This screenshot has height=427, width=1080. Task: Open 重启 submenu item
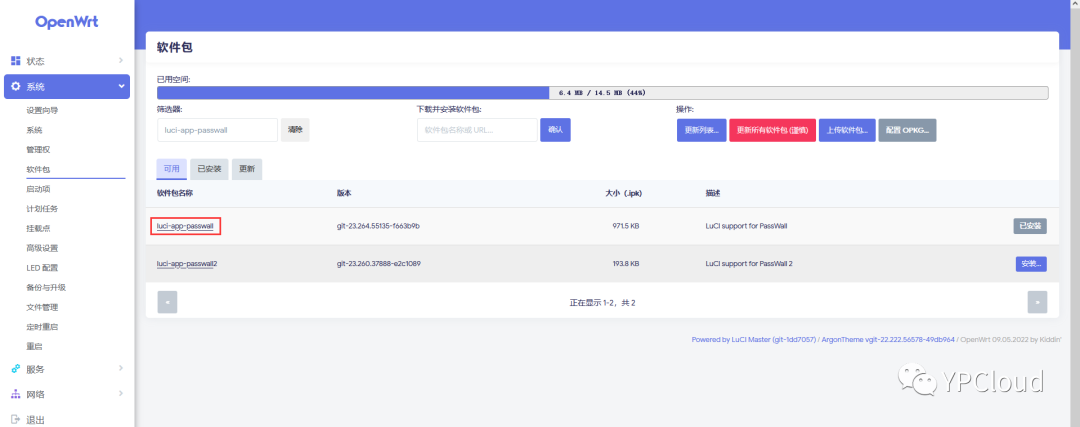point(34,346)
